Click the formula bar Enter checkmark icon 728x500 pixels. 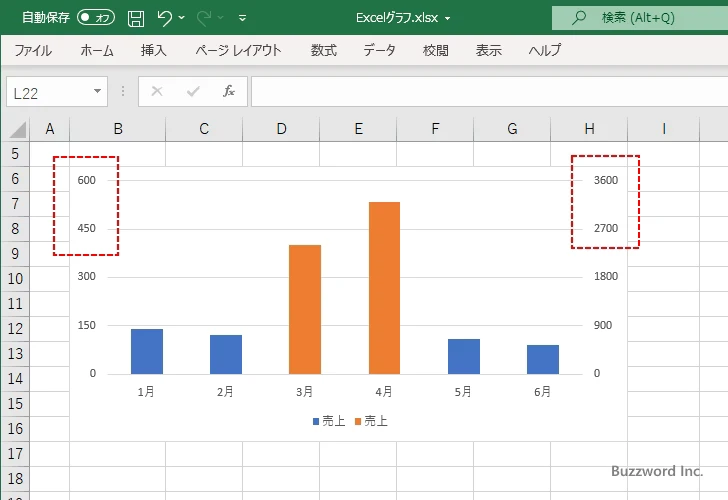click(193, 91)
